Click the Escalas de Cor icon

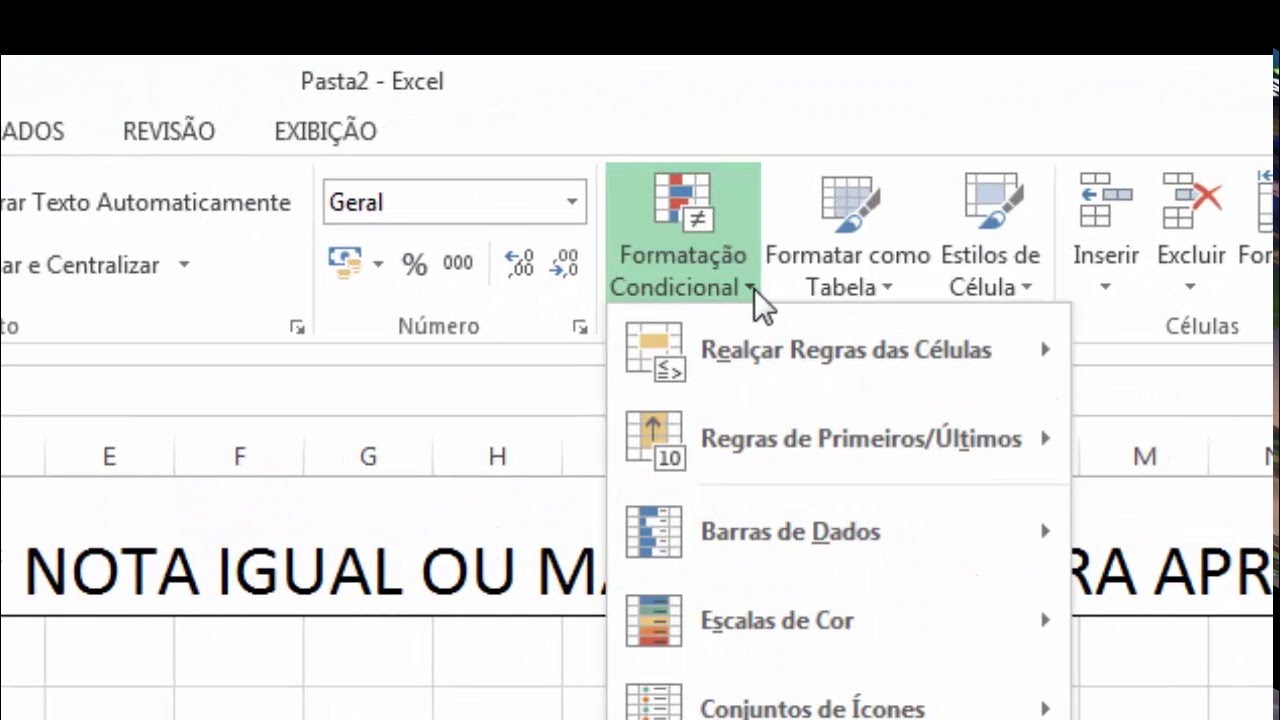point(654,621)
